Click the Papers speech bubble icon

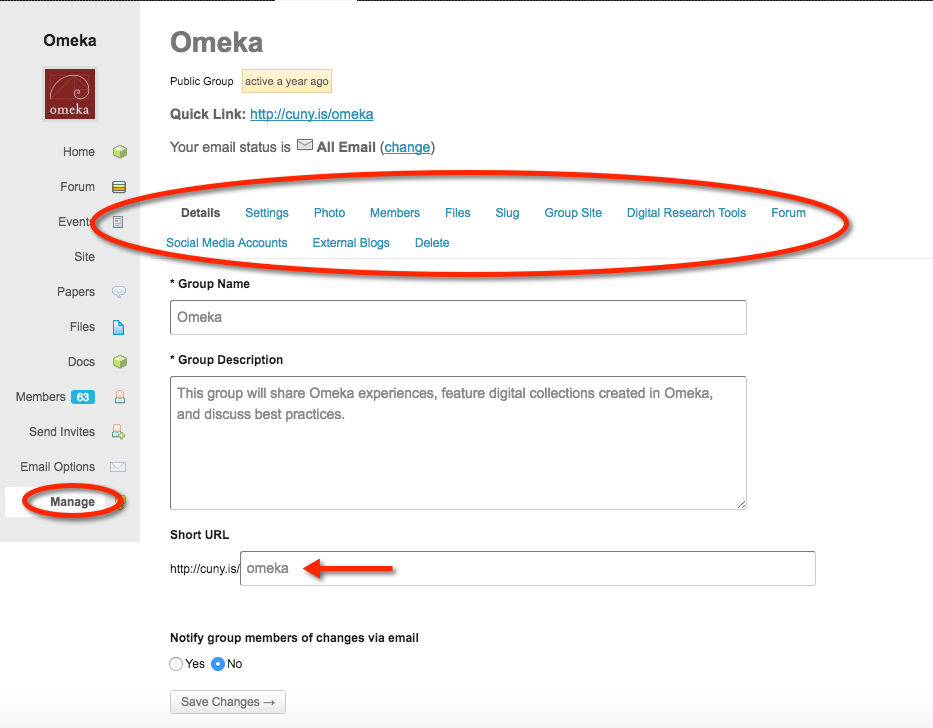click(119, 292)
